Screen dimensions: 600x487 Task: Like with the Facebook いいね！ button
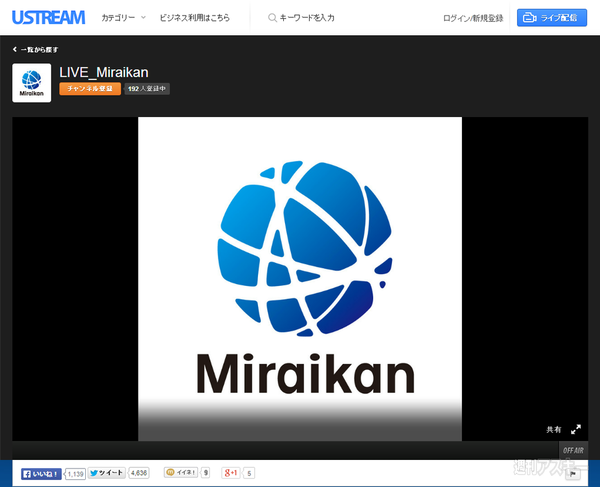(x=41, y=474)
